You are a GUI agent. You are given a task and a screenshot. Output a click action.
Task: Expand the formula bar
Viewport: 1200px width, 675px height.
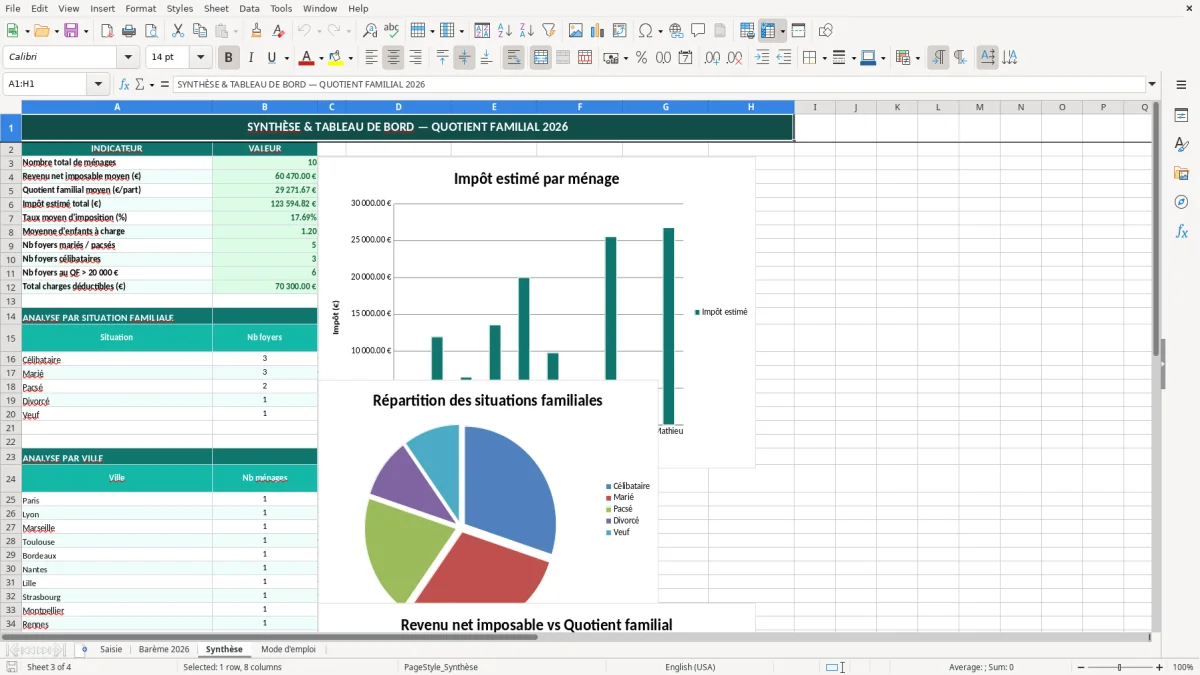pos(1152,84)
